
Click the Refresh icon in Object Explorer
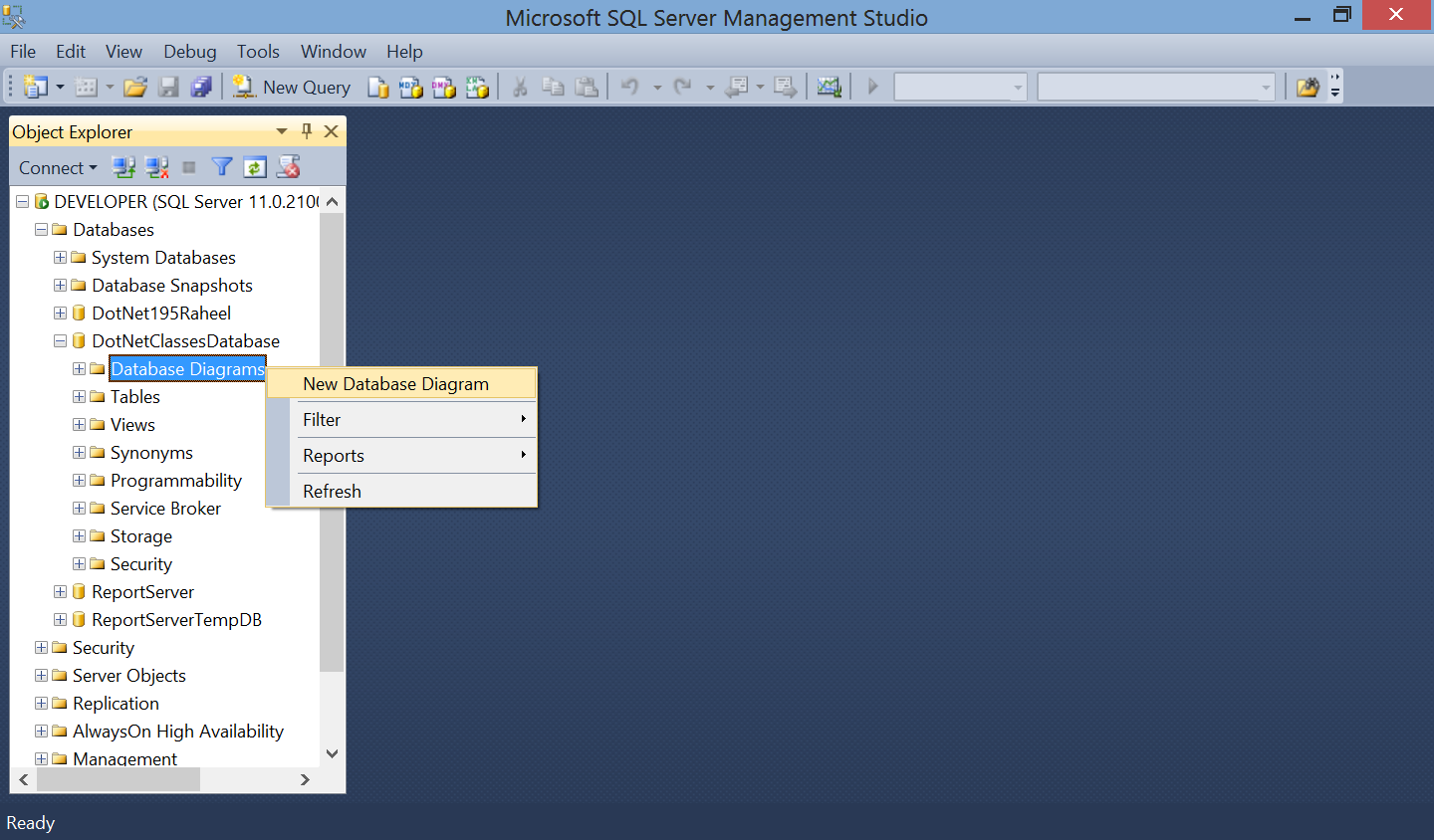(255, 167)
